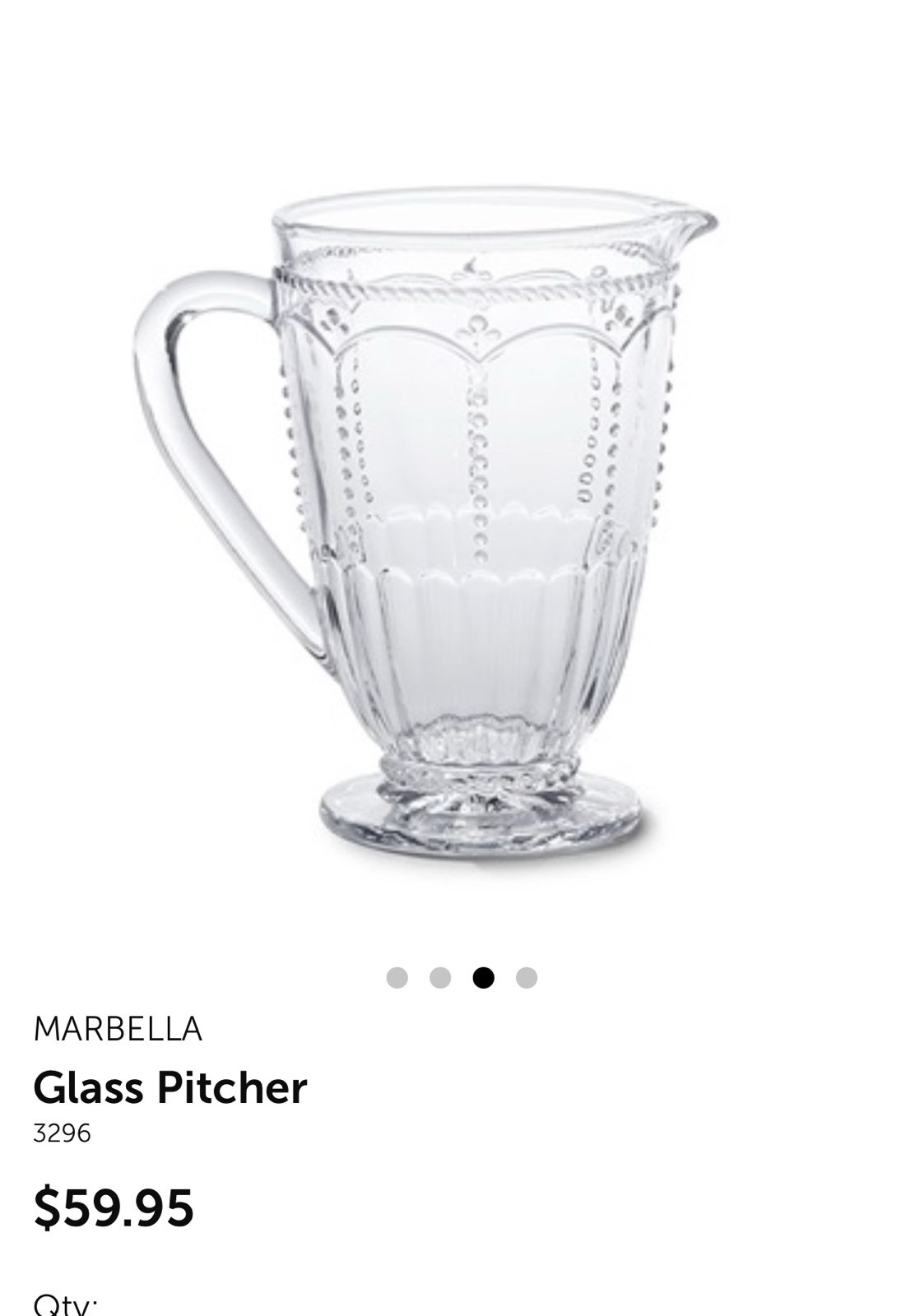
Task: Open the MARBELLA collection link
Action: coord(118,1029)
